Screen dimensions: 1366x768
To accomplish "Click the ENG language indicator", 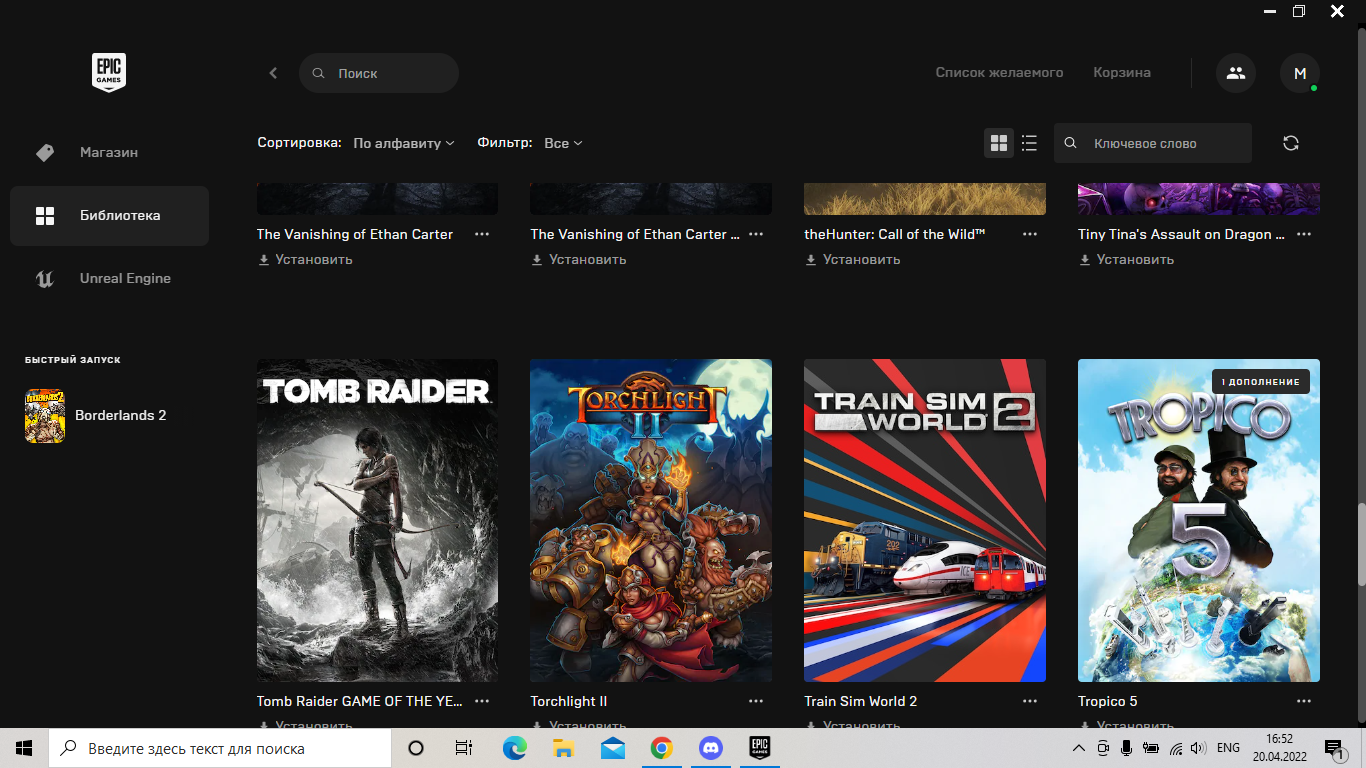I will (1228, 748).
